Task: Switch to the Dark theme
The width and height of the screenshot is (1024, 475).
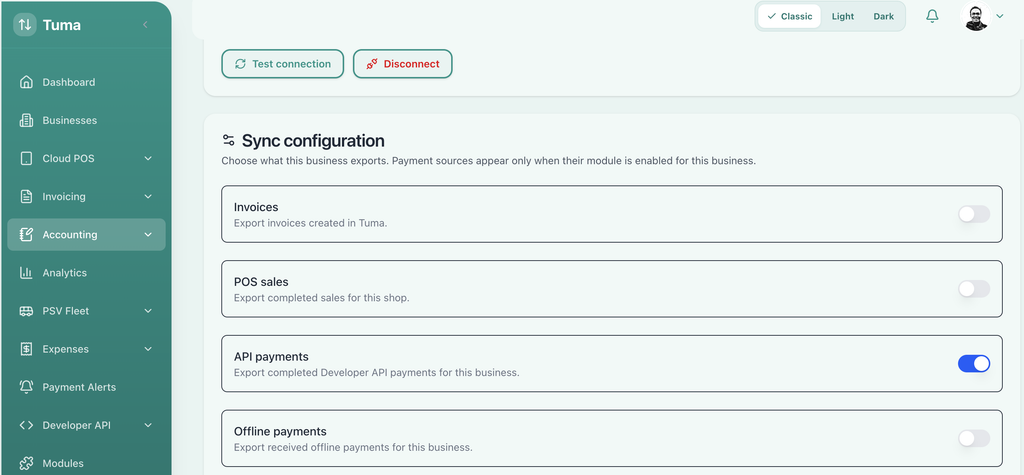Action: click(x=884, y=16)
